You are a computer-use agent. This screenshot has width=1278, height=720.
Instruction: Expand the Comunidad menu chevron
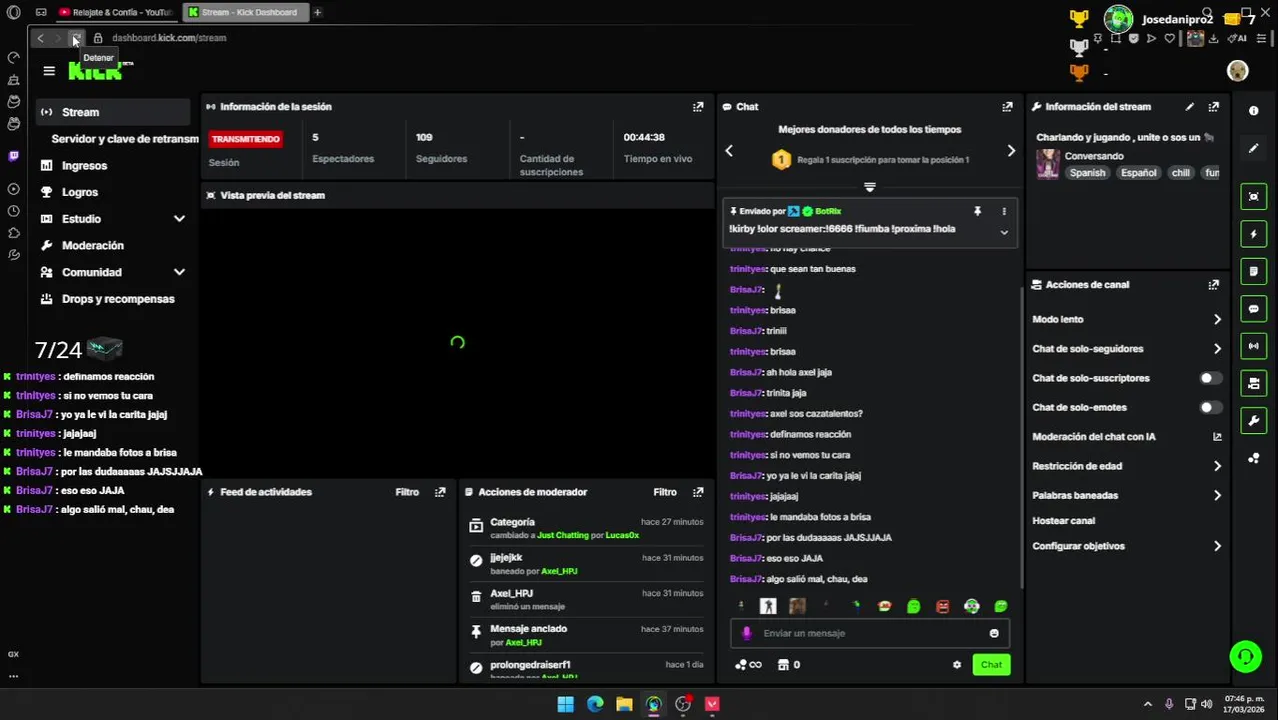[179, 272]
